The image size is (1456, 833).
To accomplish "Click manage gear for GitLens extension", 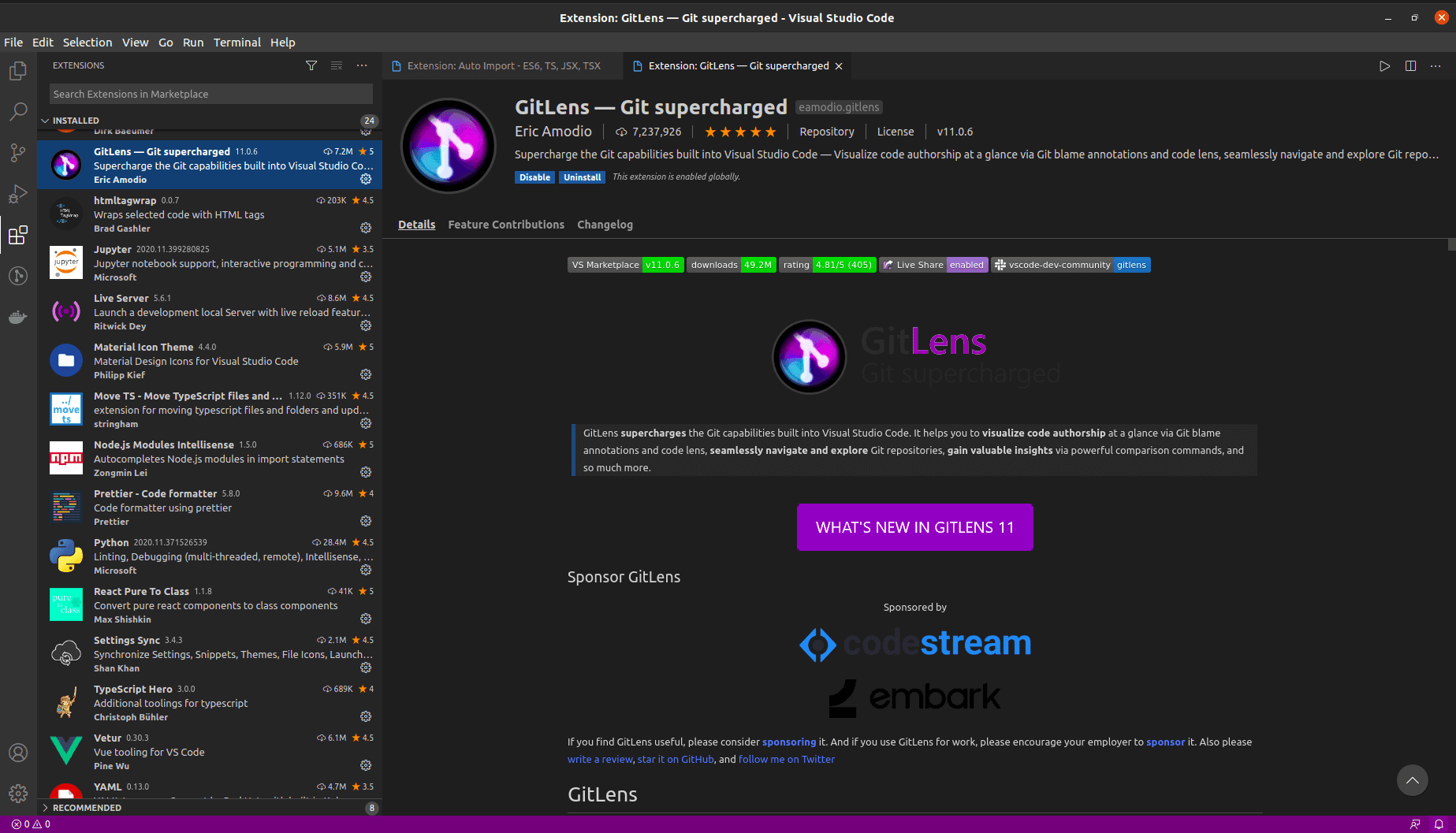I will (x=366, y=179).
